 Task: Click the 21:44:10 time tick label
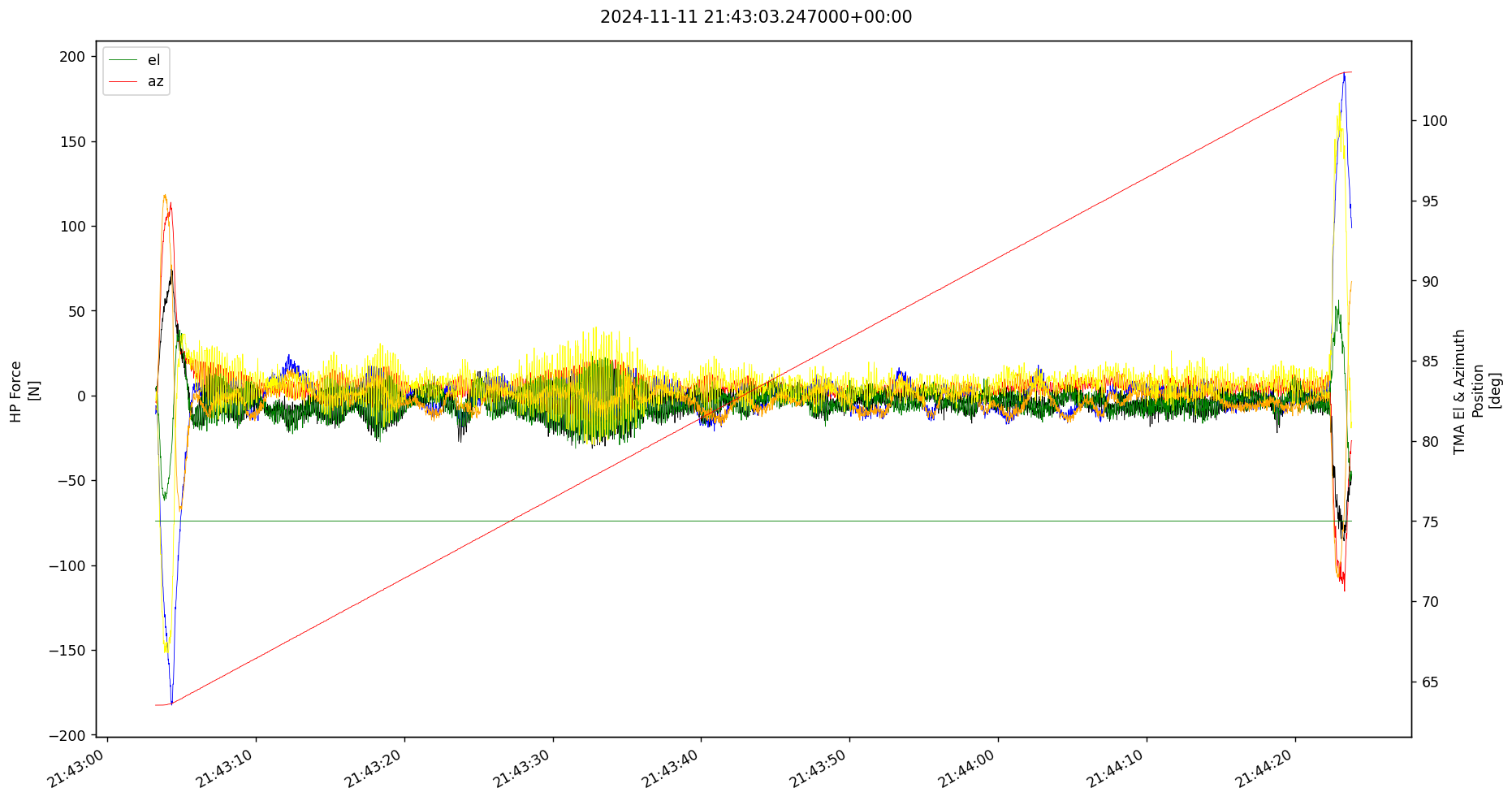click(x=1117, y=768)
